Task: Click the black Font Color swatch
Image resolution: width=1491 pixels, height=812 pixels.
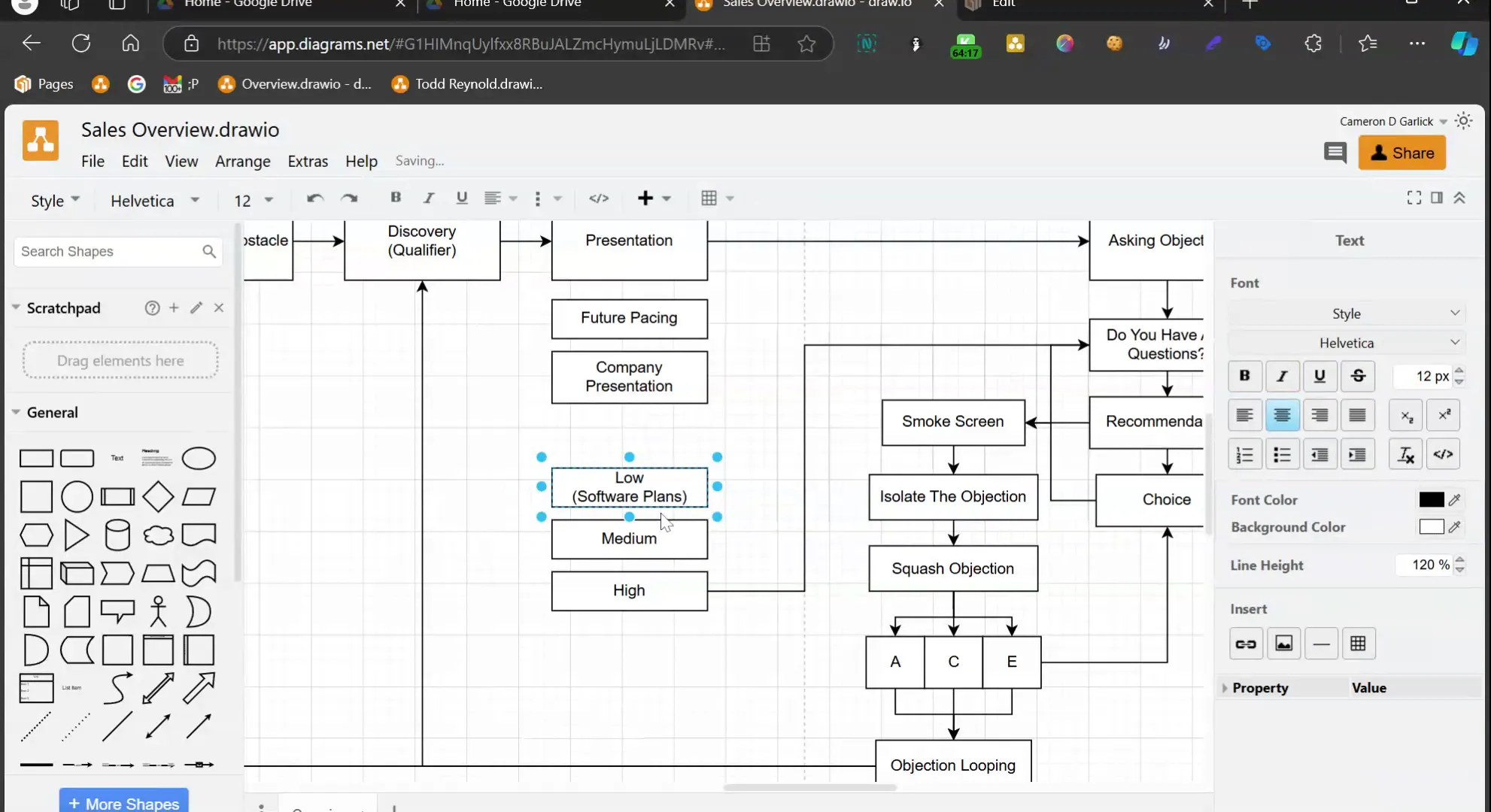Action: tap(1431, 500)
